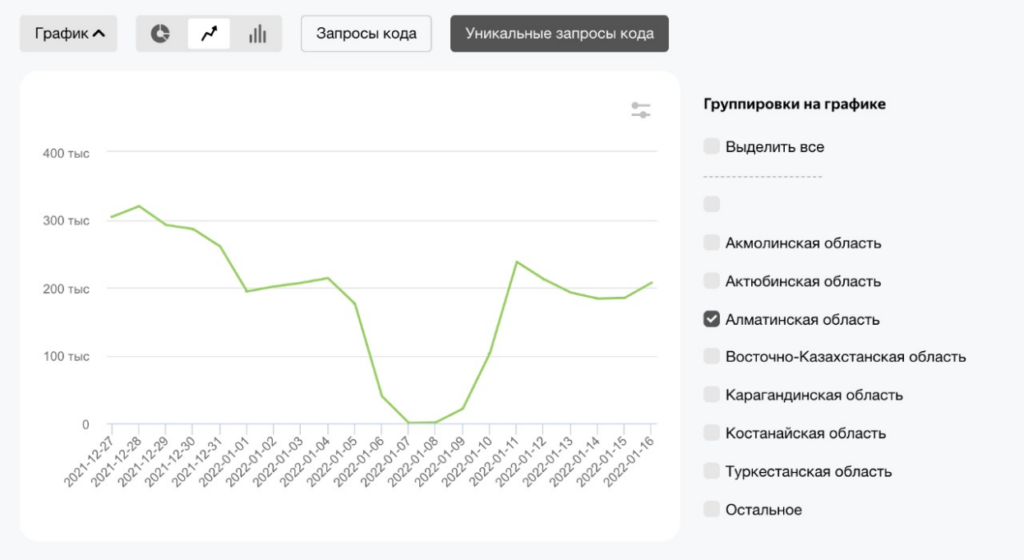The width and height of the screenshot is (1024, 560).
Task: Enable Актюбинская область checkbox
Action: tap(711, 281)
